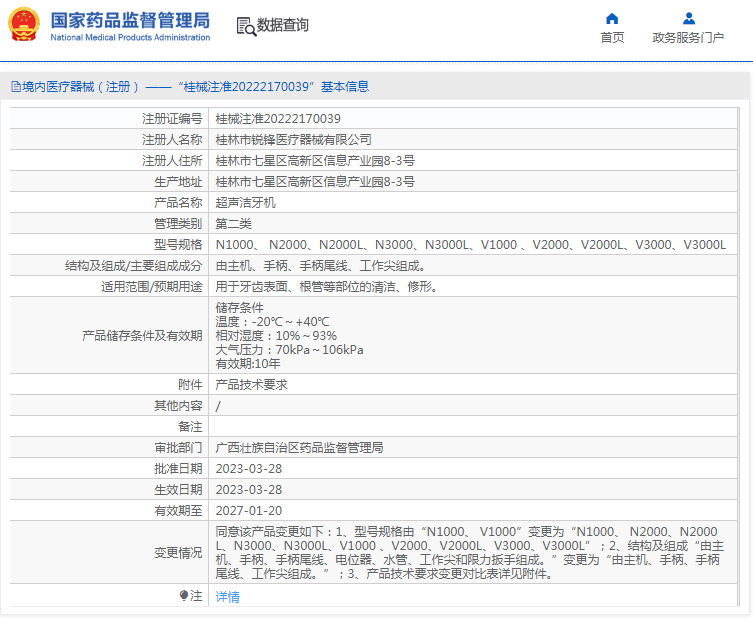Select product name 超声洁牙机
Screen dimensions: 753x618
tap(245, 203)
